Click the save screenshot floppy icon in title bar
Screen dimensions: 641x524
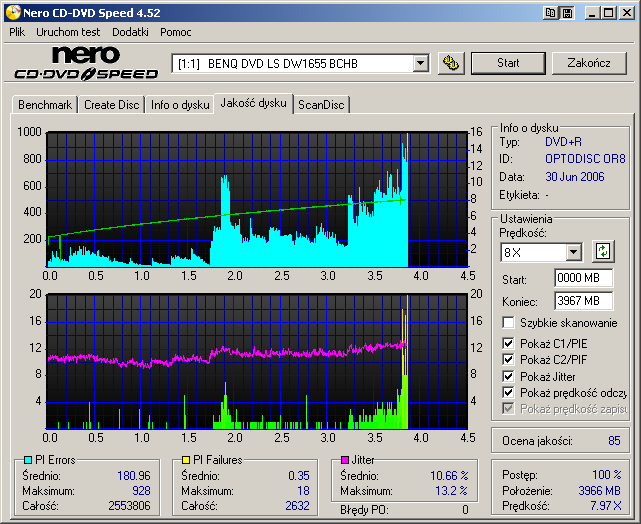(567, 13)
